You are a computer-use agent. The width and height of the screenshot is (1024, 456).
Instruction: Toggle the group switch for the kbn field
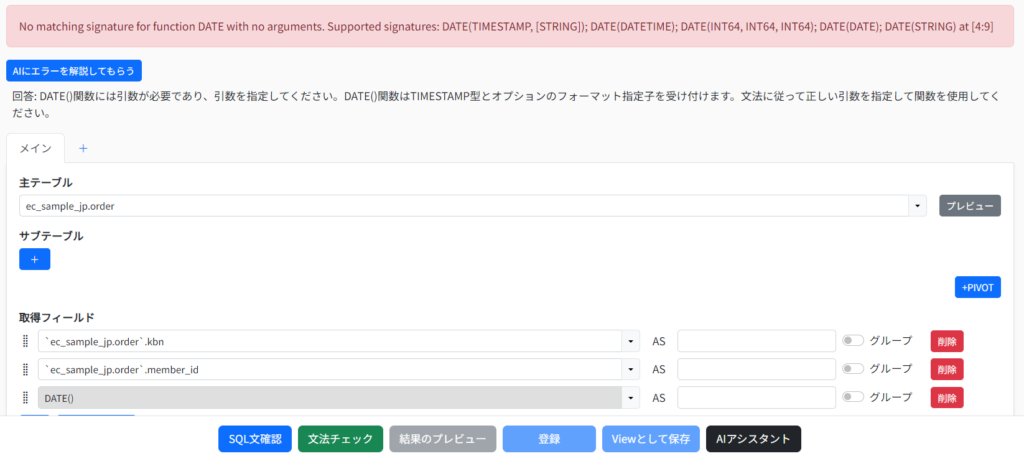853,341
